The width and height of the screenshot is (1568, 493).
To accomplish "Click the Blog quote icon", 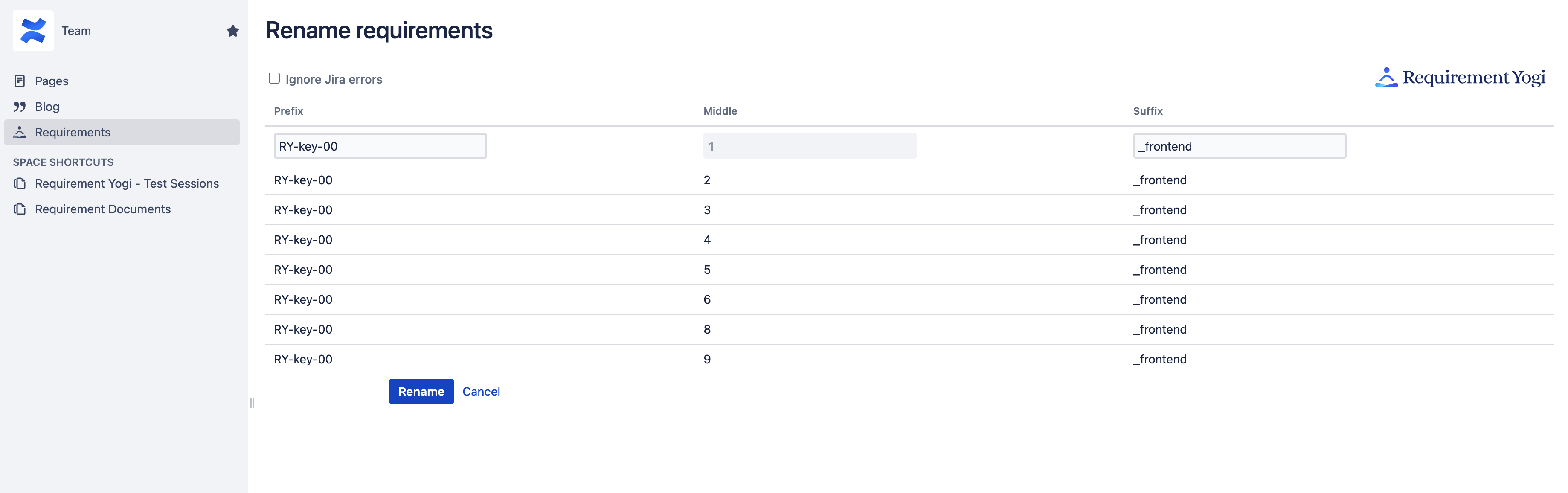I will 20,107.
